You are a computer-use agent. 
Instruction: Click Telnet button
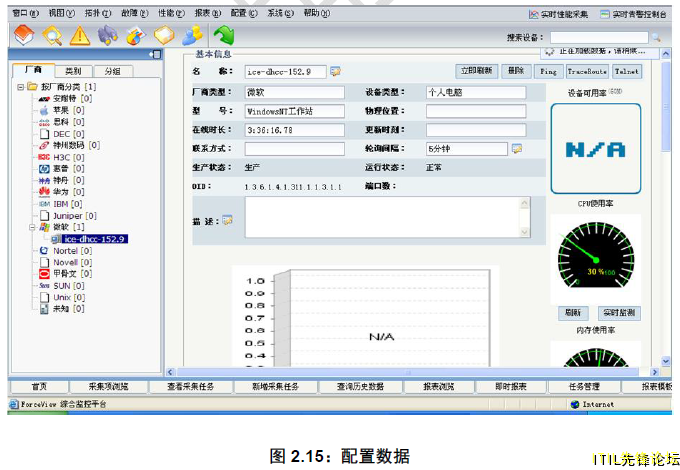(627, 71)
